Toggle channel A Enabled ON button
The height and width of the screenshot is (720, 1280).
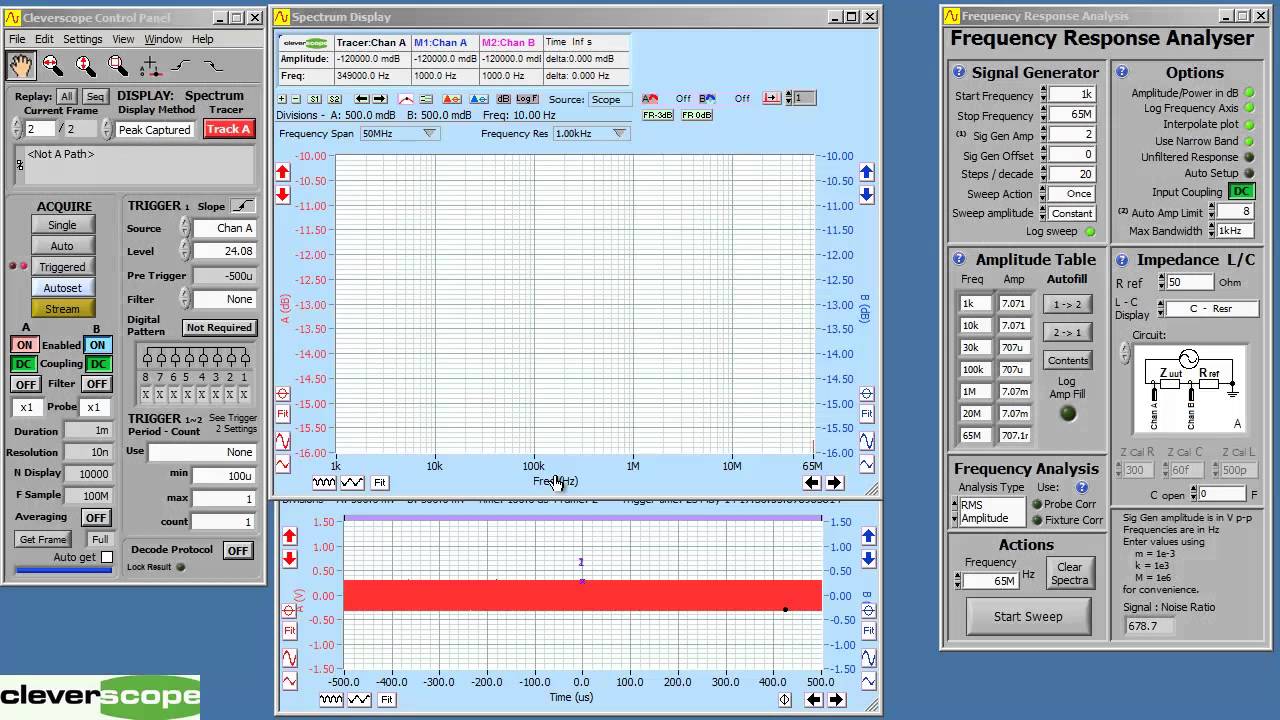click(x=24, y=345)
